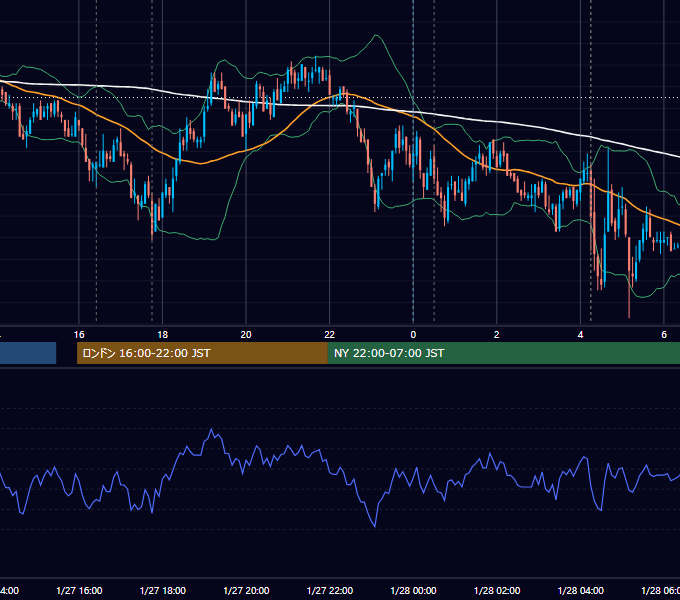
Task: Click the 1/27 20:00 time label
Action: click(246, 590)
